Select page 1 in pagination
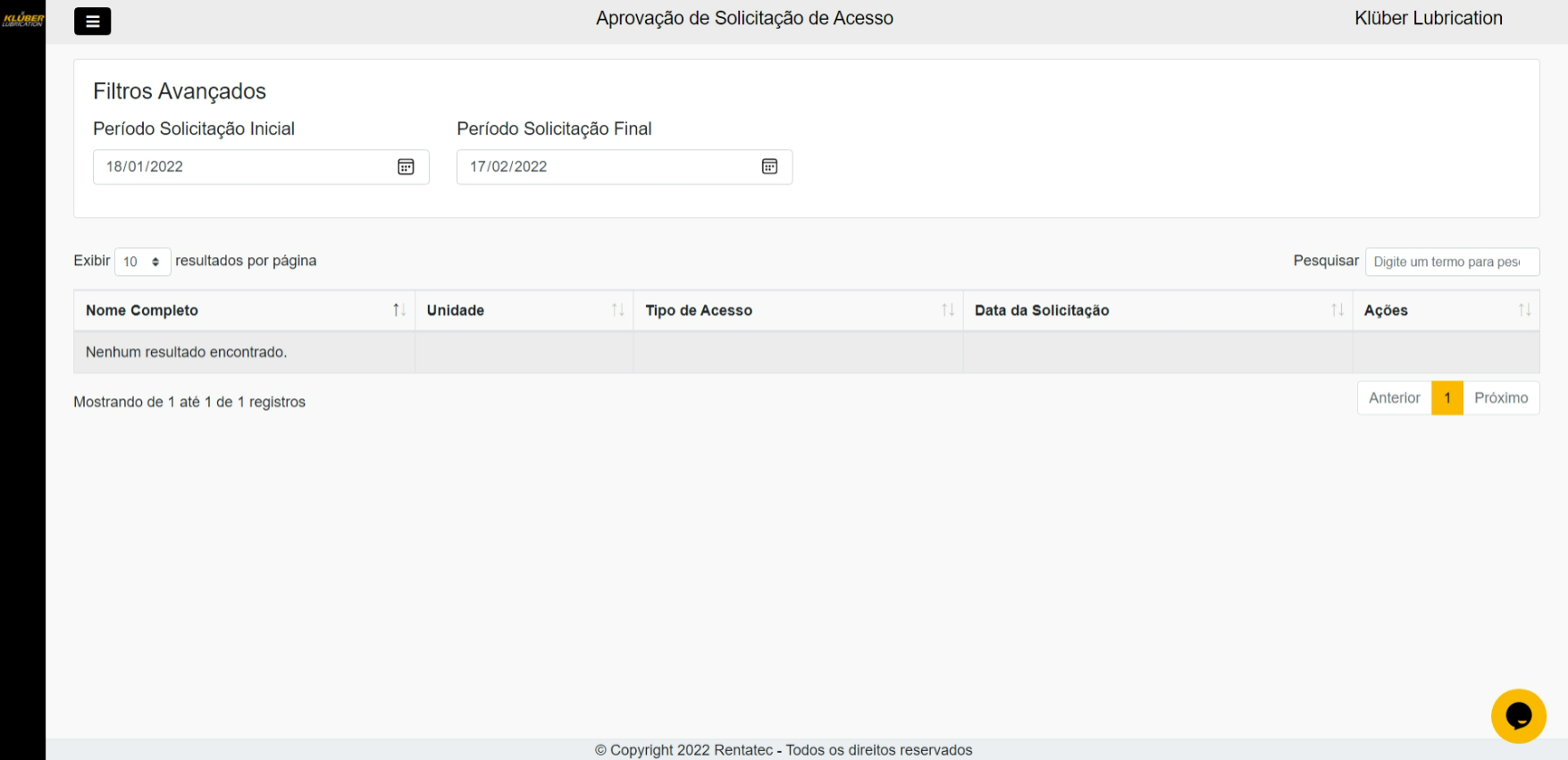Image resolution: width=1568 pixels, height=760 pixels. coord(1446,398)
